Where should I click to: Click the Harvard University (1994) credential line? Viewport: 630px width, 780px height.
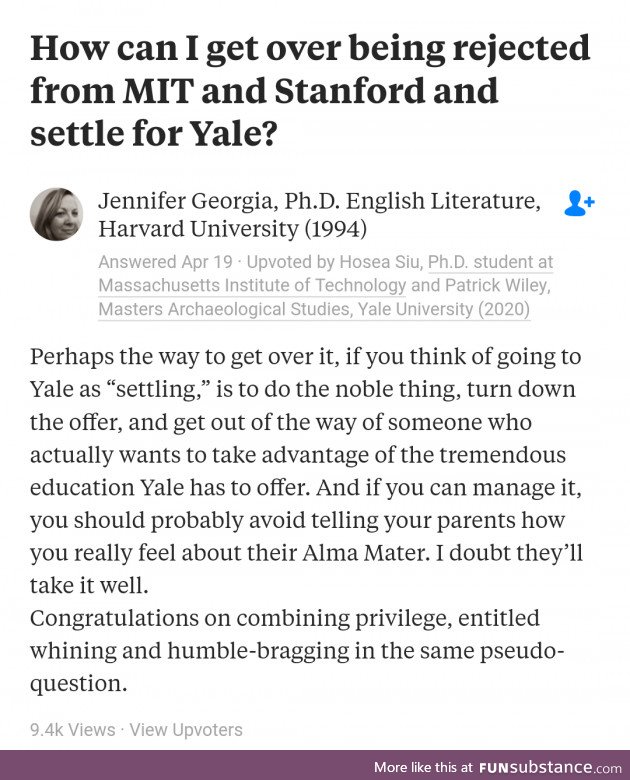click(x=232, y=229)
